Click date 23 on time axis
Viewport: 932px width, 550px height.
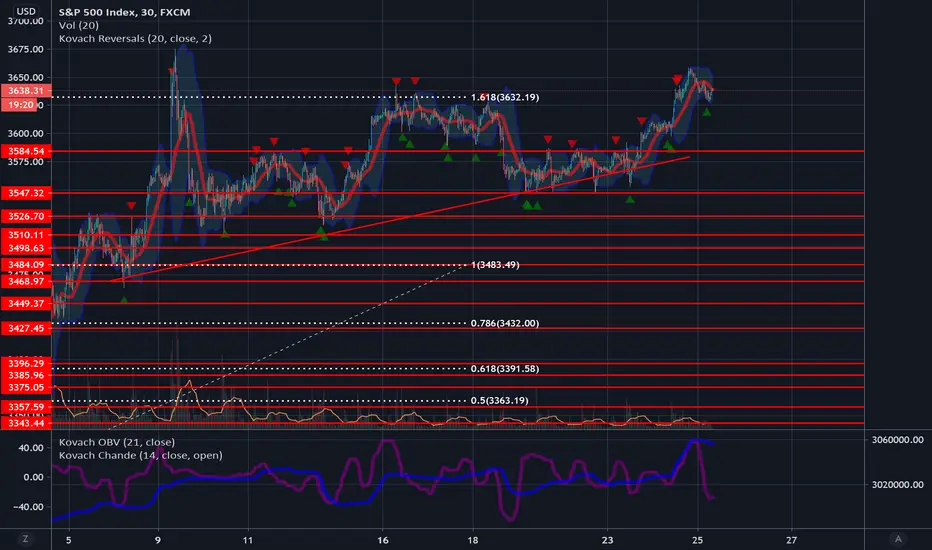pos(607,540)
